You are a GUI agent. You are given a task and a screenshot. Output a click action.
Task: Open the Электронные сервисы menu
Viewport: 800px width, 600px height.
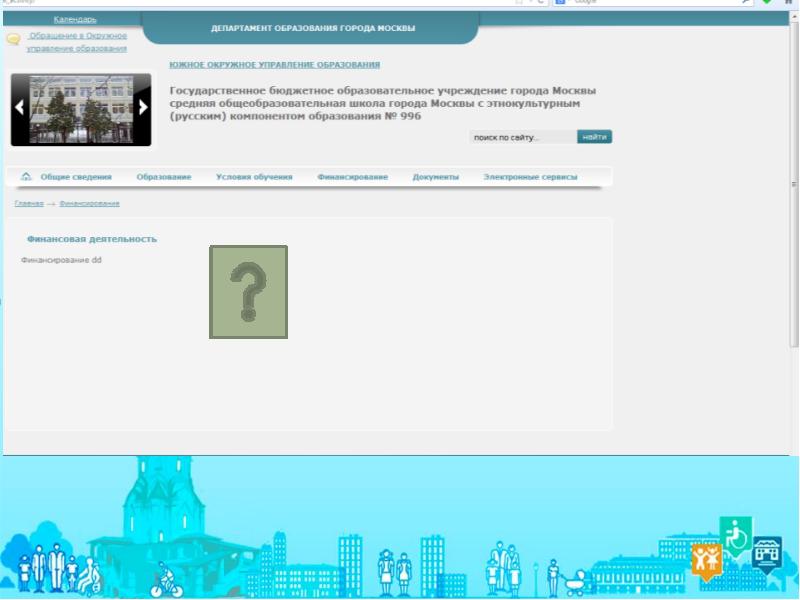coord(530,177)
